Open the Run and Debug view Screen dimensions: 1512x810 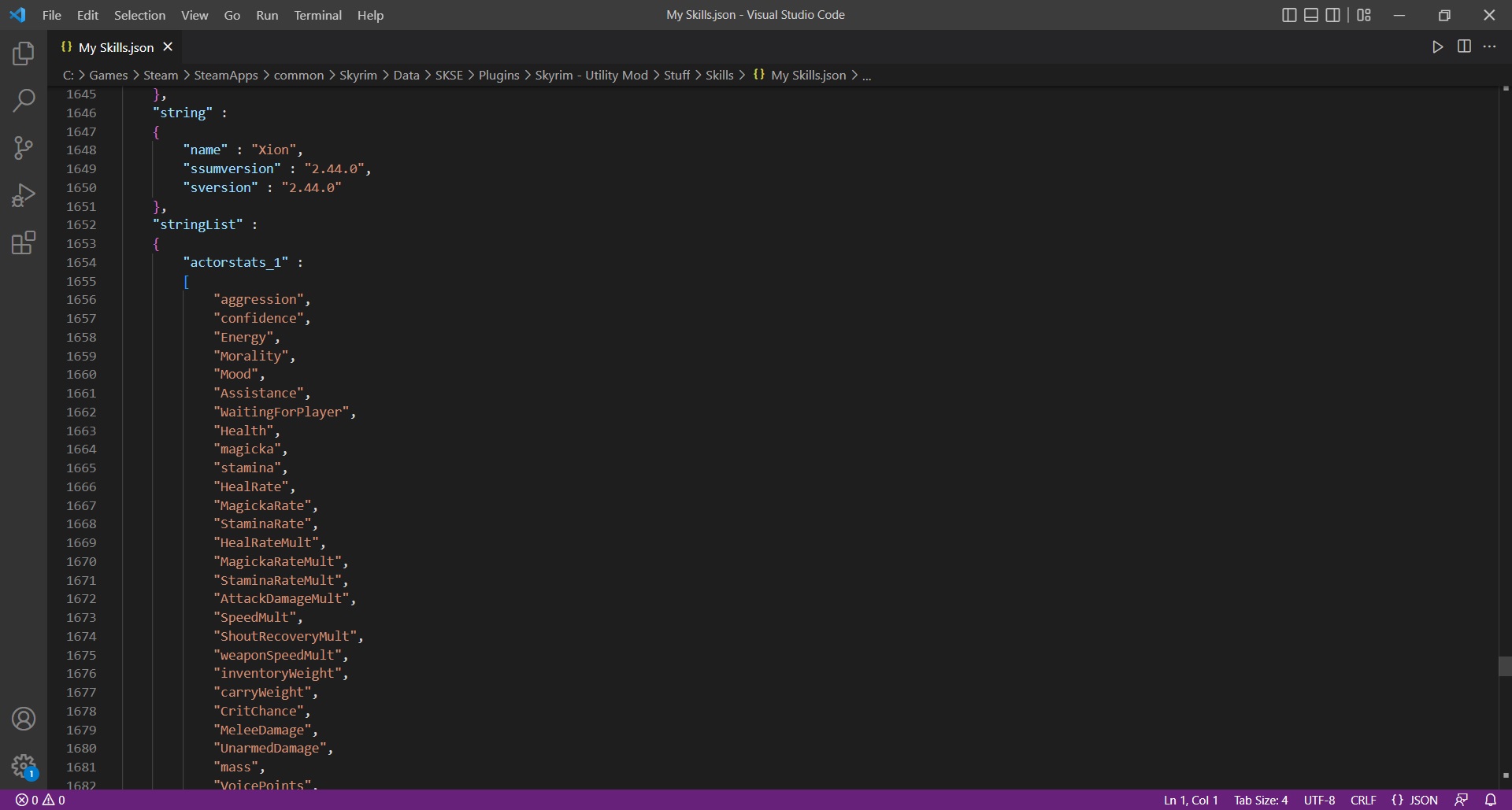[24, 195]
